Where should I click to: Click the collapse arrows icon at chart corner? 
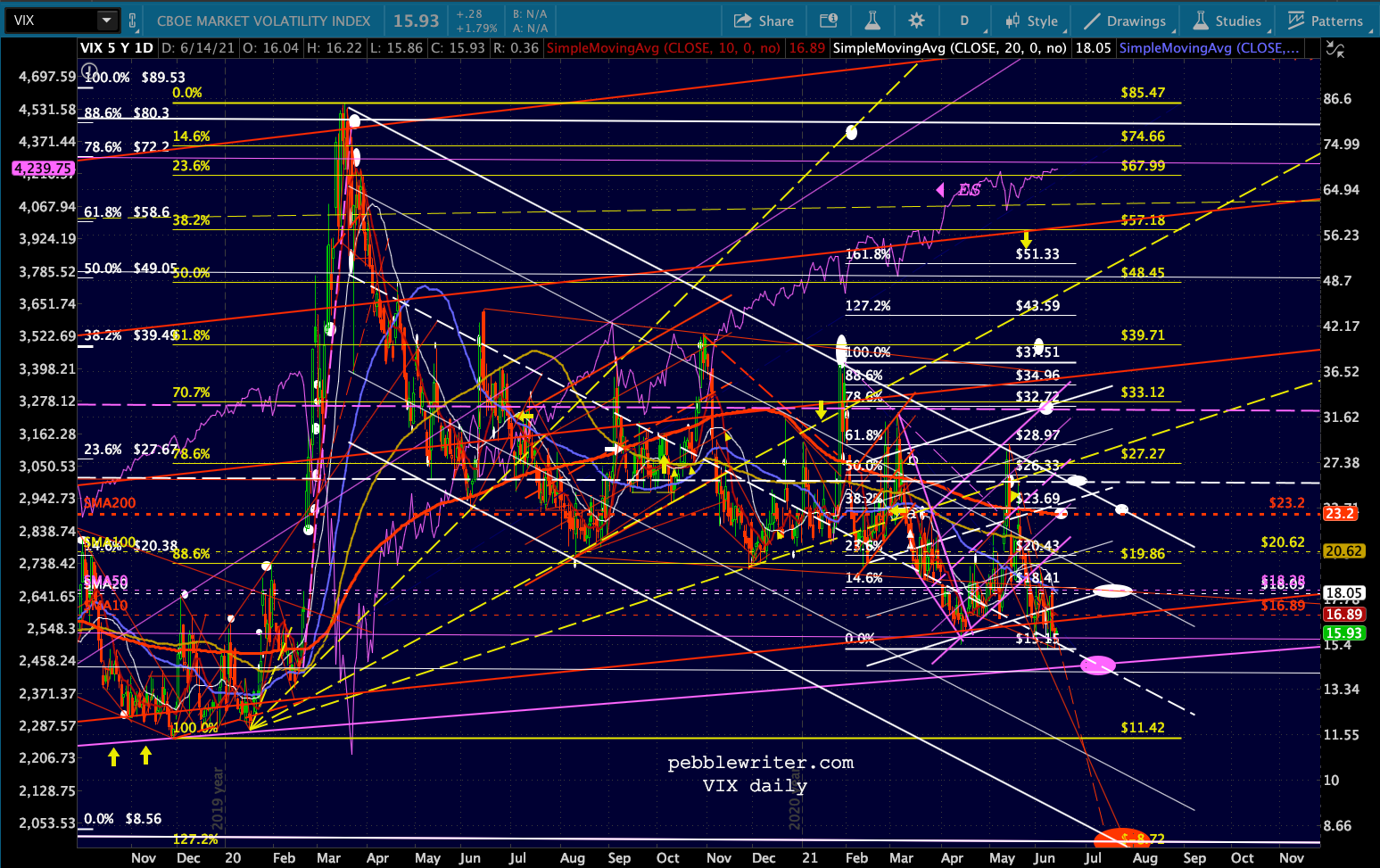(1335, 51)
